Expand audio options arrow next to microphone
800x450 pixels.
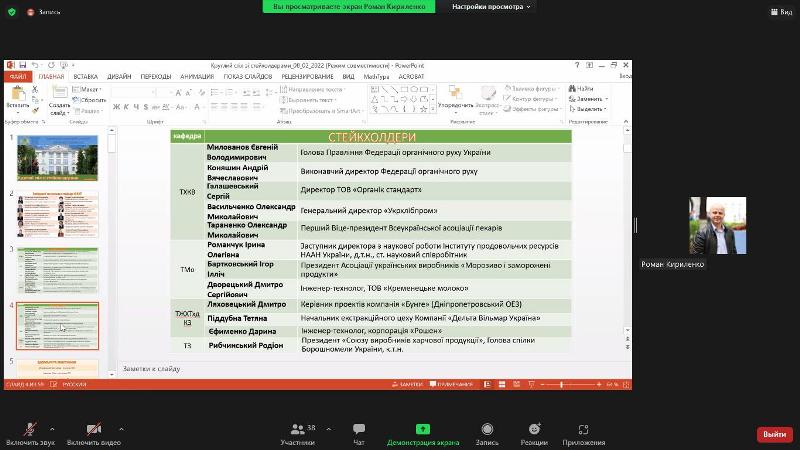[x=53, y=429]
